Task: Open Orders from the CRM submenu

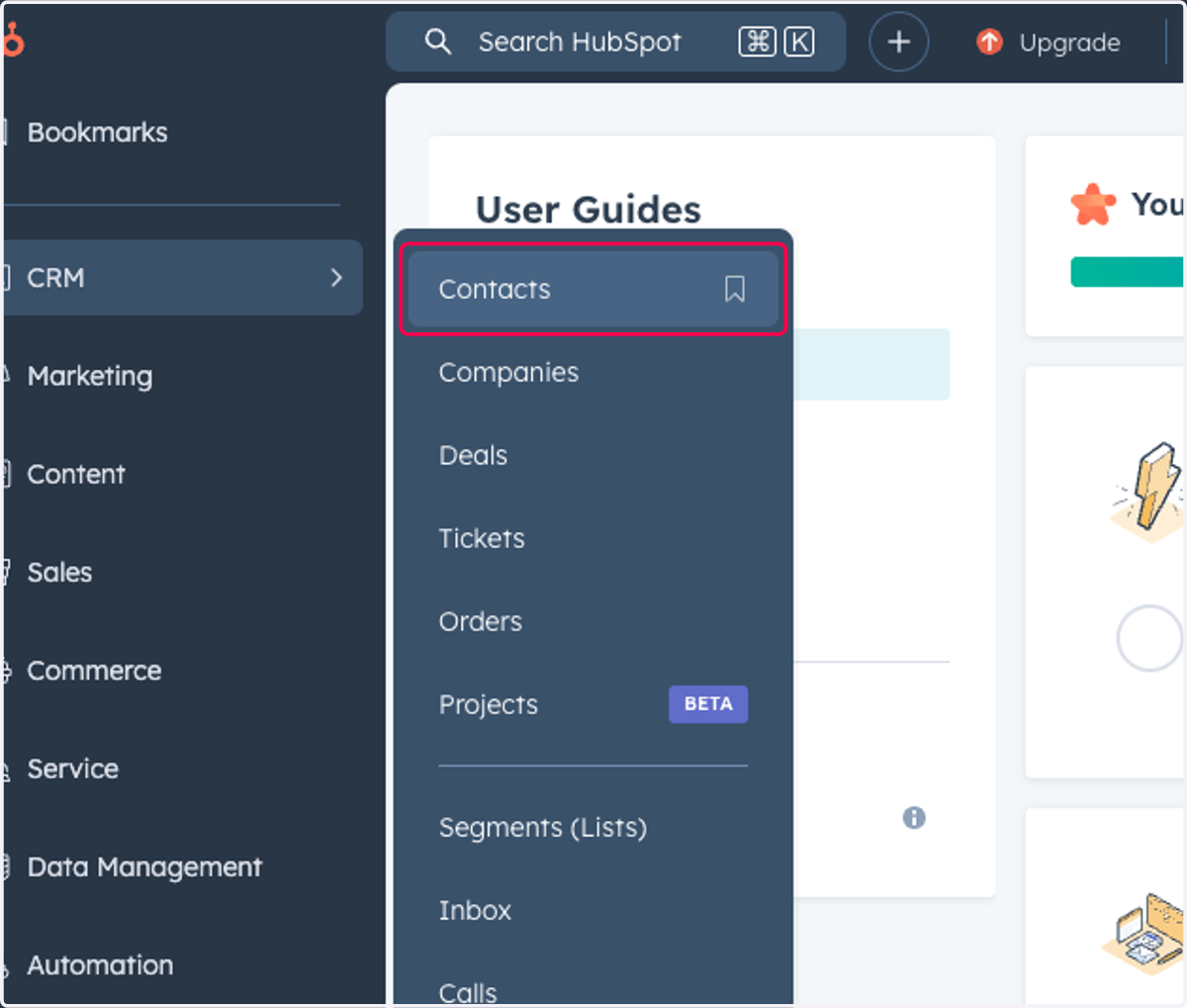Action: (480, 622)
